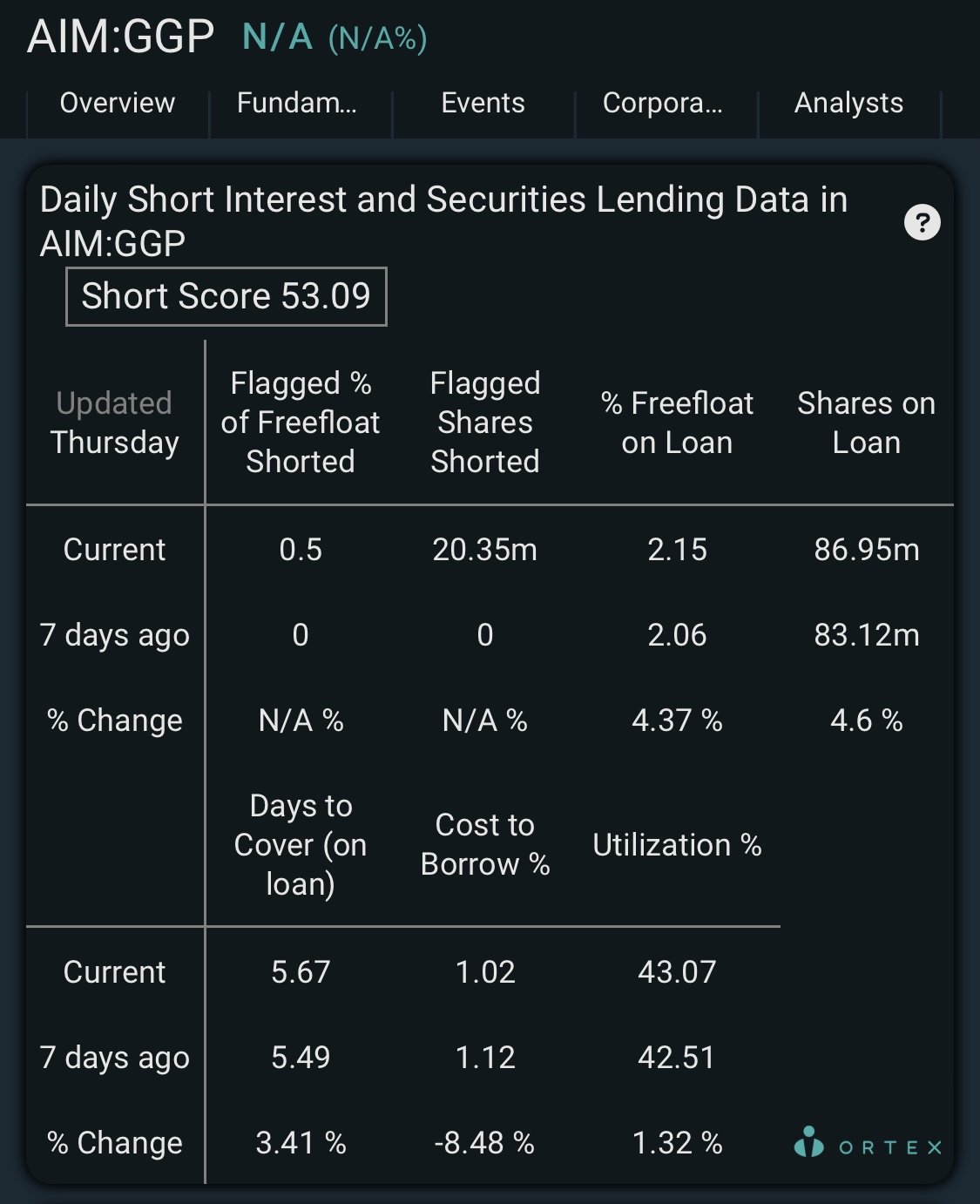
Task: Open the help question mark icon
Action: click(923, 222)
